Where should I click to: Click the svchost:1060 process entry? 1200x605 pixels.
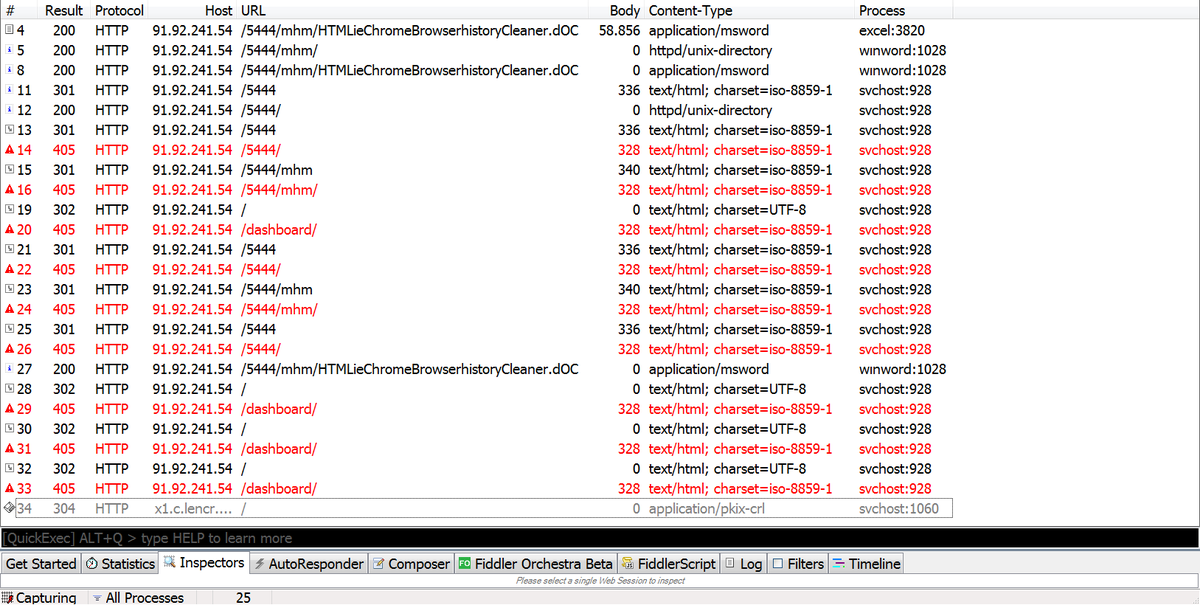point(900,508)
